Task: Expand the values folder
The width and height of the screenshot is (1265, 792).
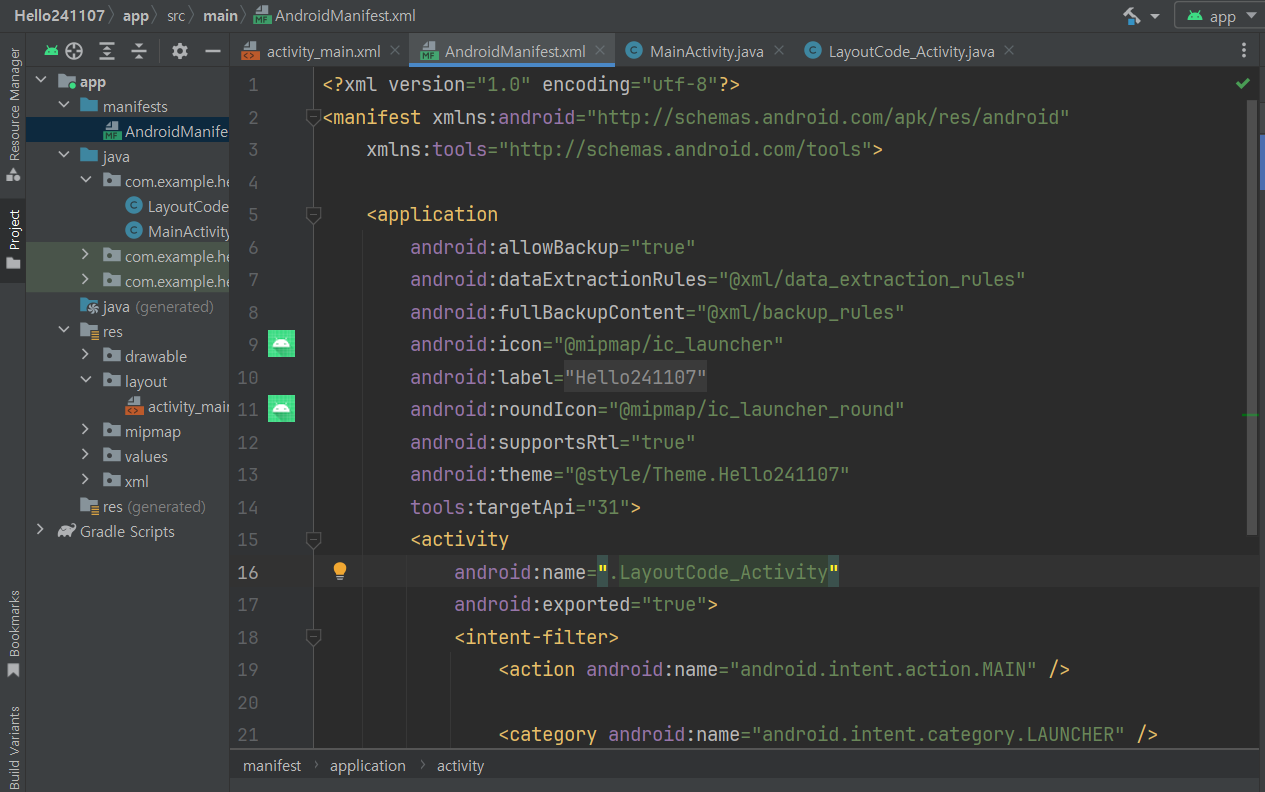Action: [85, 456]
